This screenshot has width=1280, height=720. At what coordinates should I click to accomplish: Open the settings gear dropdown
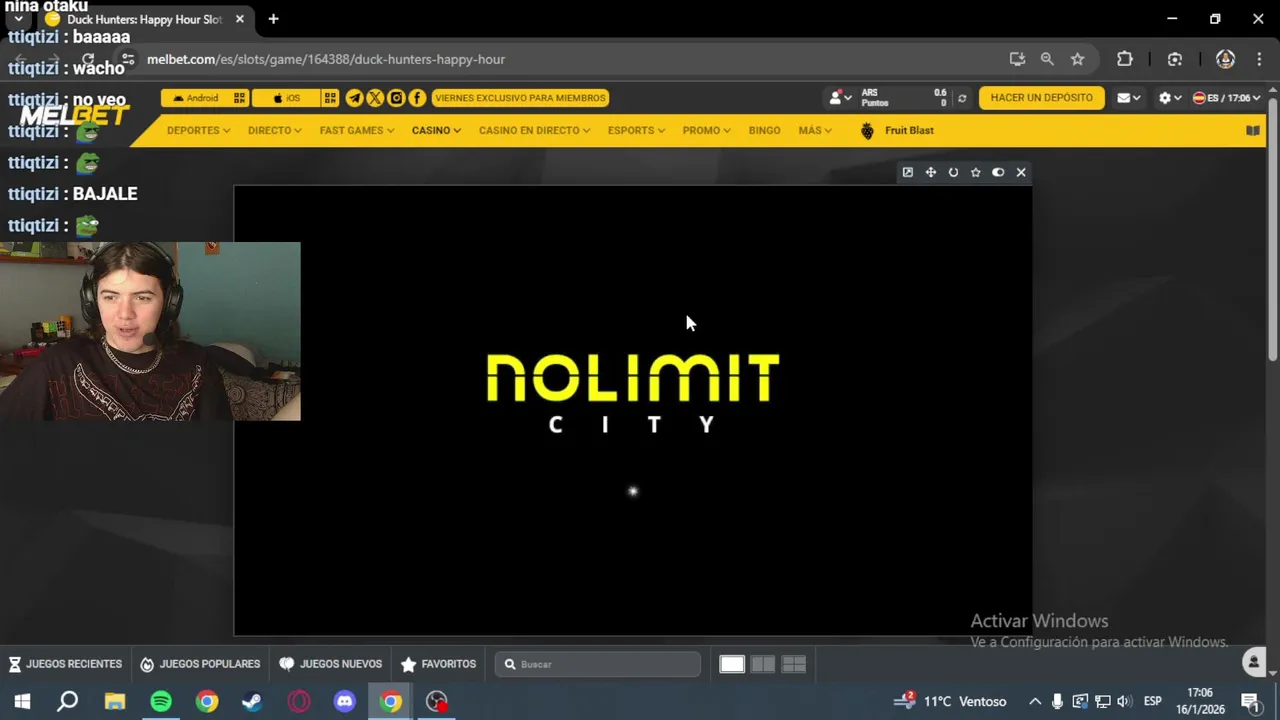[1170, 98]
